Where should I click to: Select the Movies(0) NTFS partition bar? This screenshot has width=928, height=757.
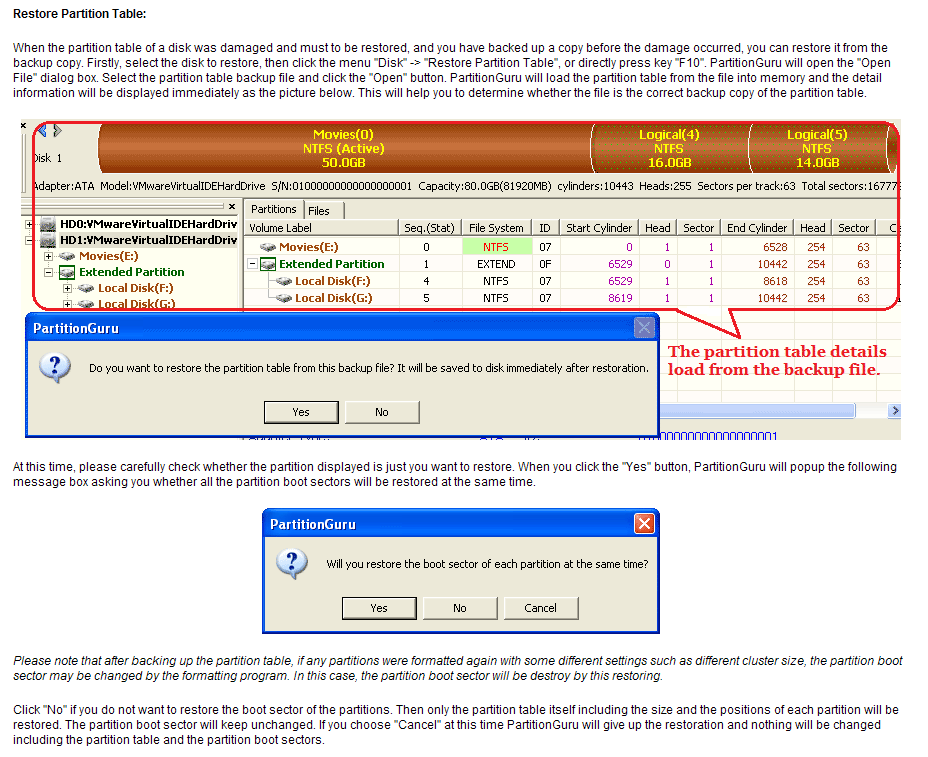pos(344,148)
